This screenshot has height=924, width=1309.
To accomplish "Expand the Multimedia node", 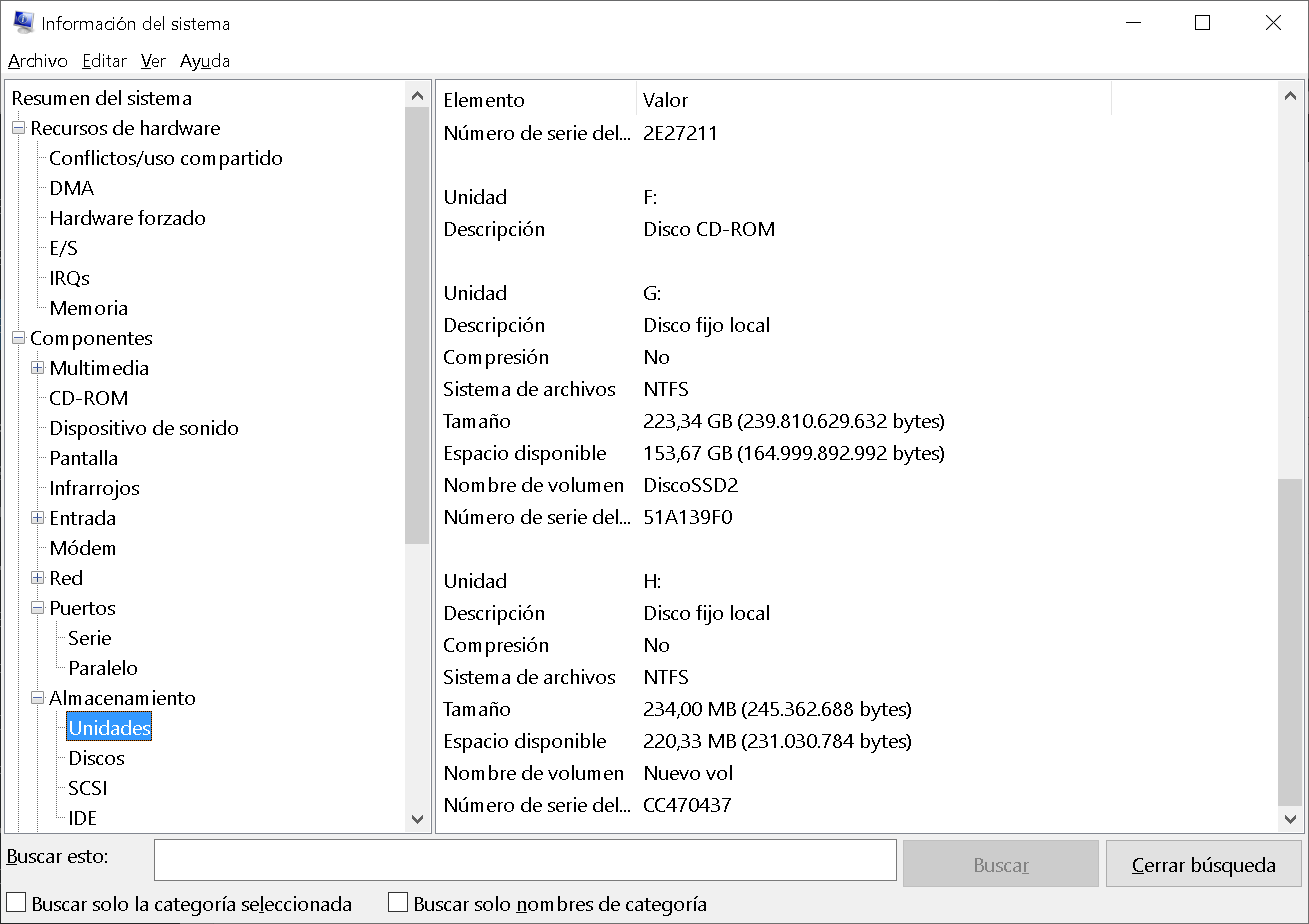I will coord(37,368).
